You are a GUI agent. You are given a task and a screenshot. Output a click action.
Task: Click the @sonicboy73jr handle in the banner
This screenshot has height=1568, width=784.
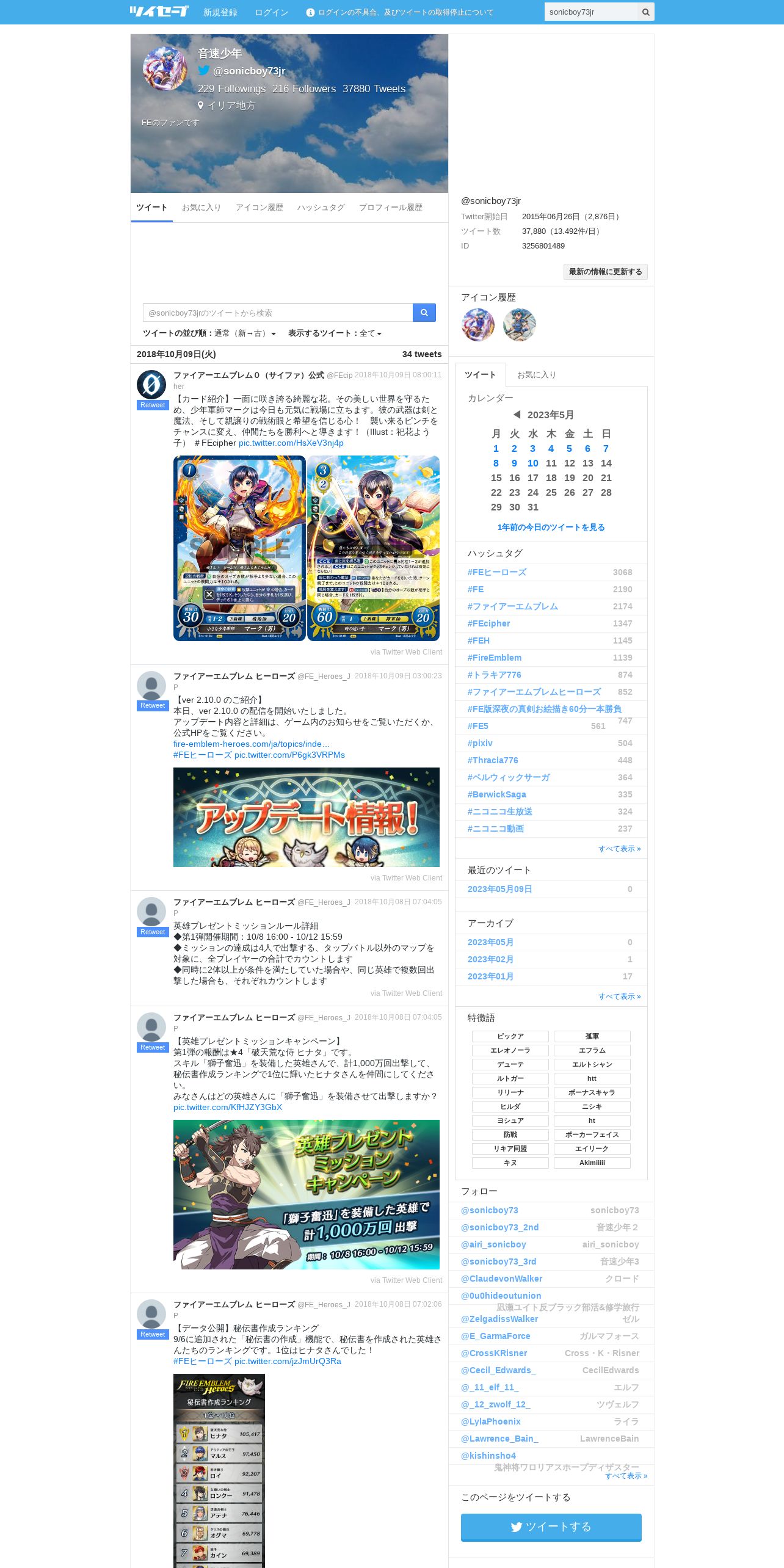point(249,71)
